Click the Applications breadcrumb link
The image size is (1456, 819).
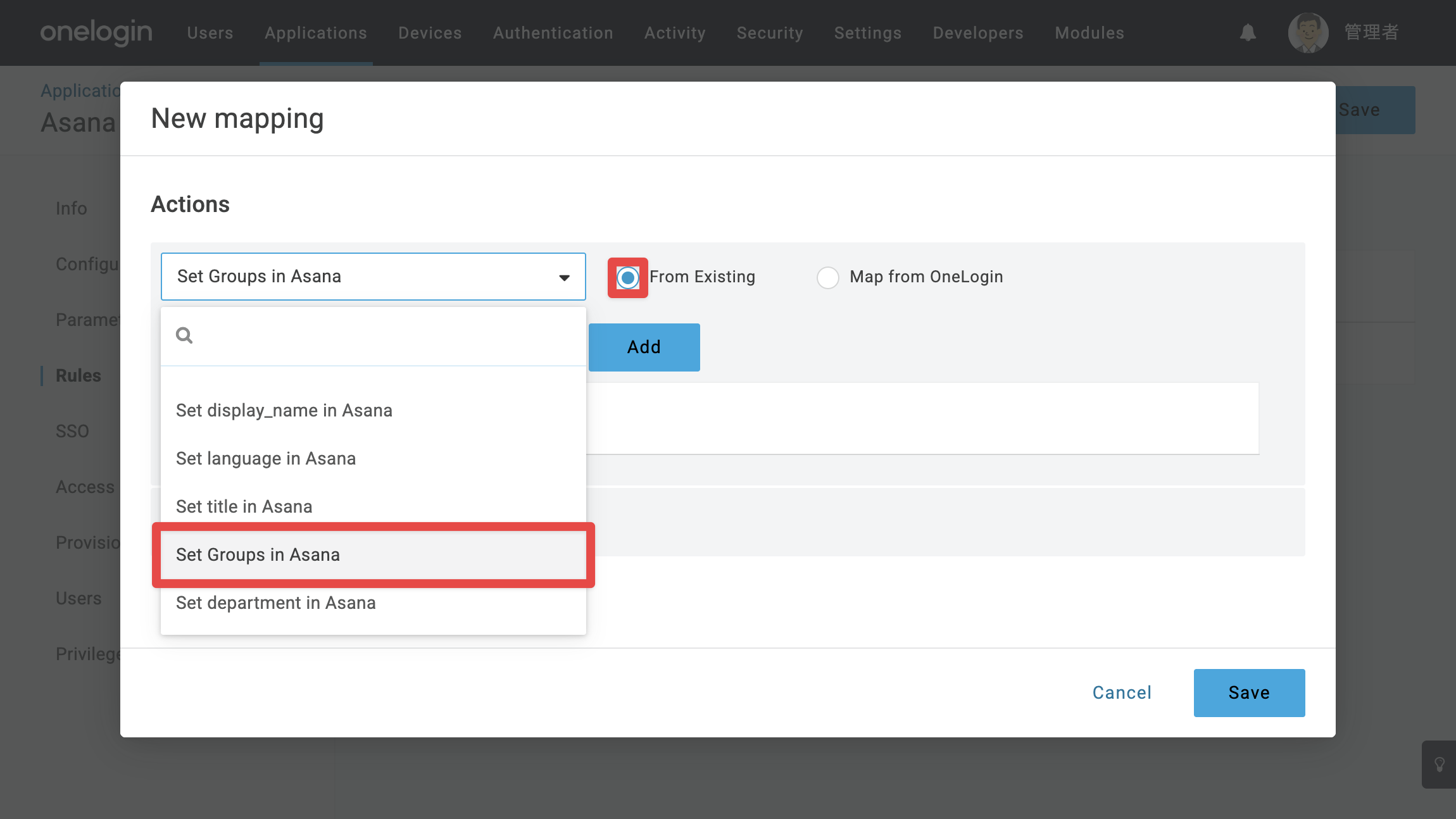click(x=80, y=91)
